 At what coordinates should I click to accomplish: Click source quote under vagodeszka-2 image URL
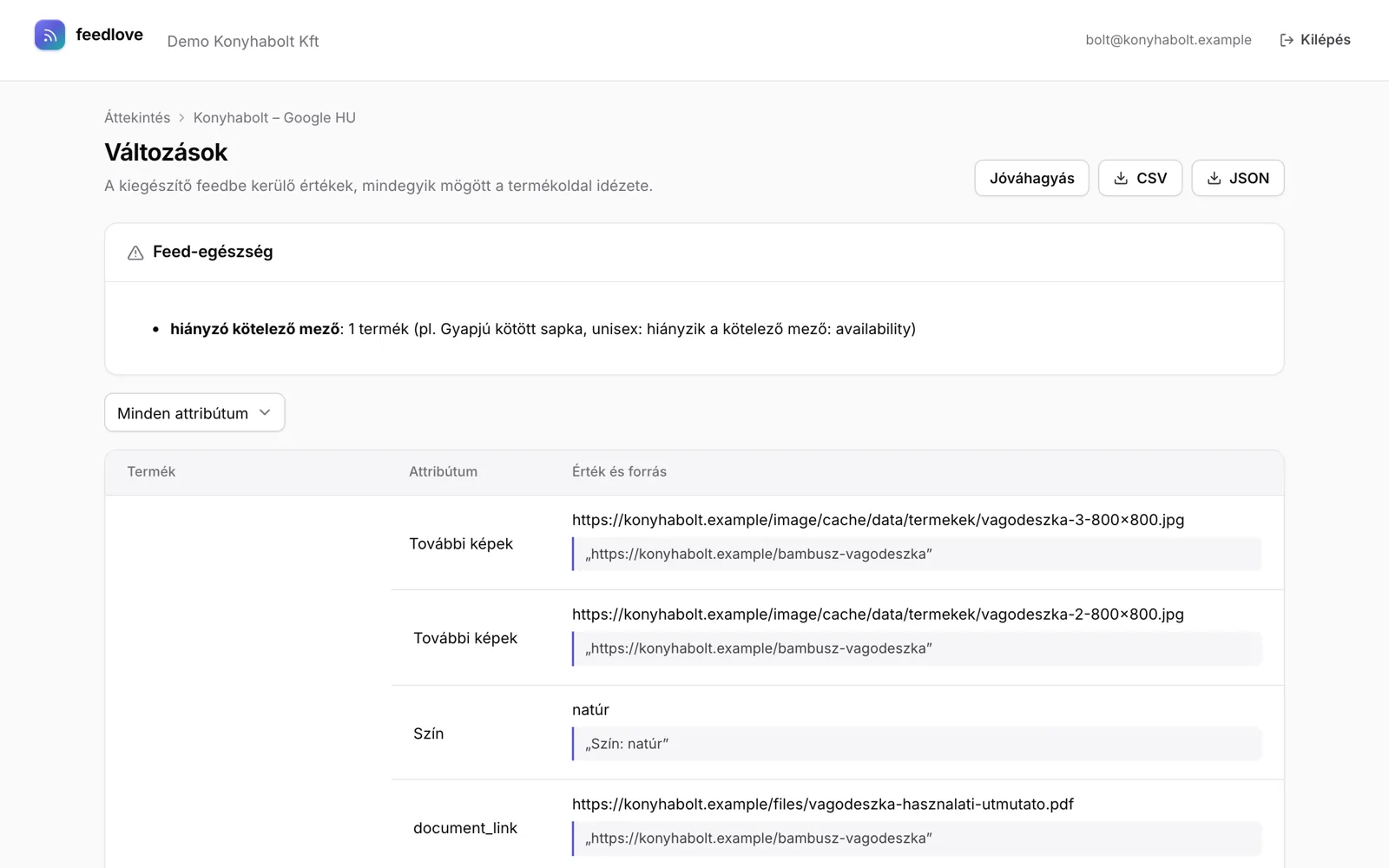click(x=917, y=649)
